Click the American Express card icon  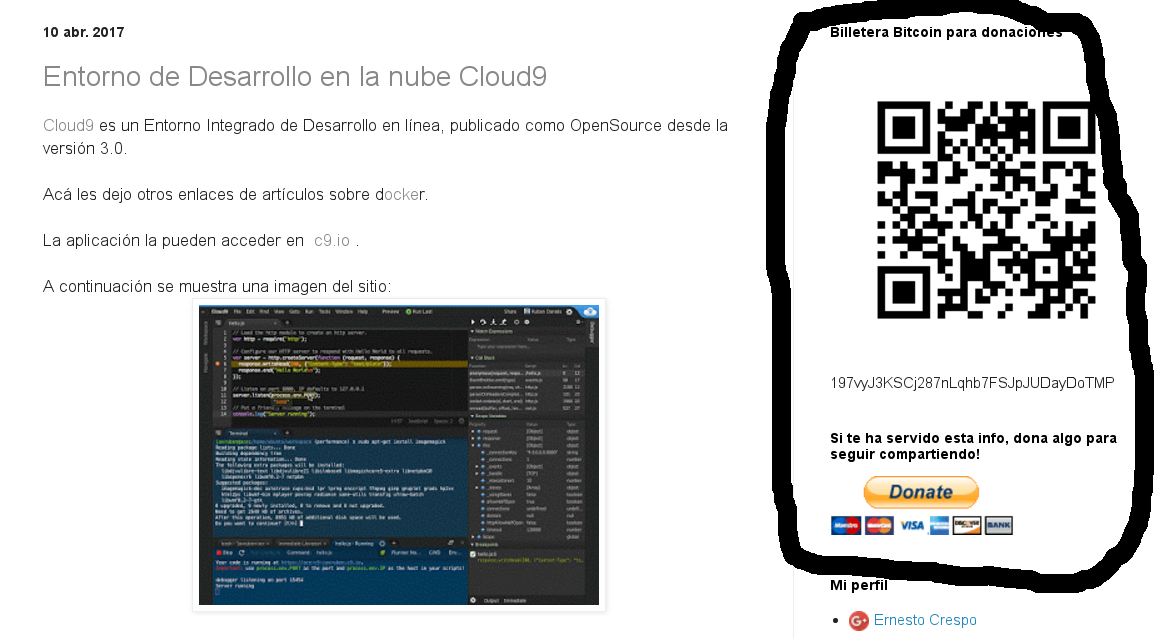tap(938, 525)
